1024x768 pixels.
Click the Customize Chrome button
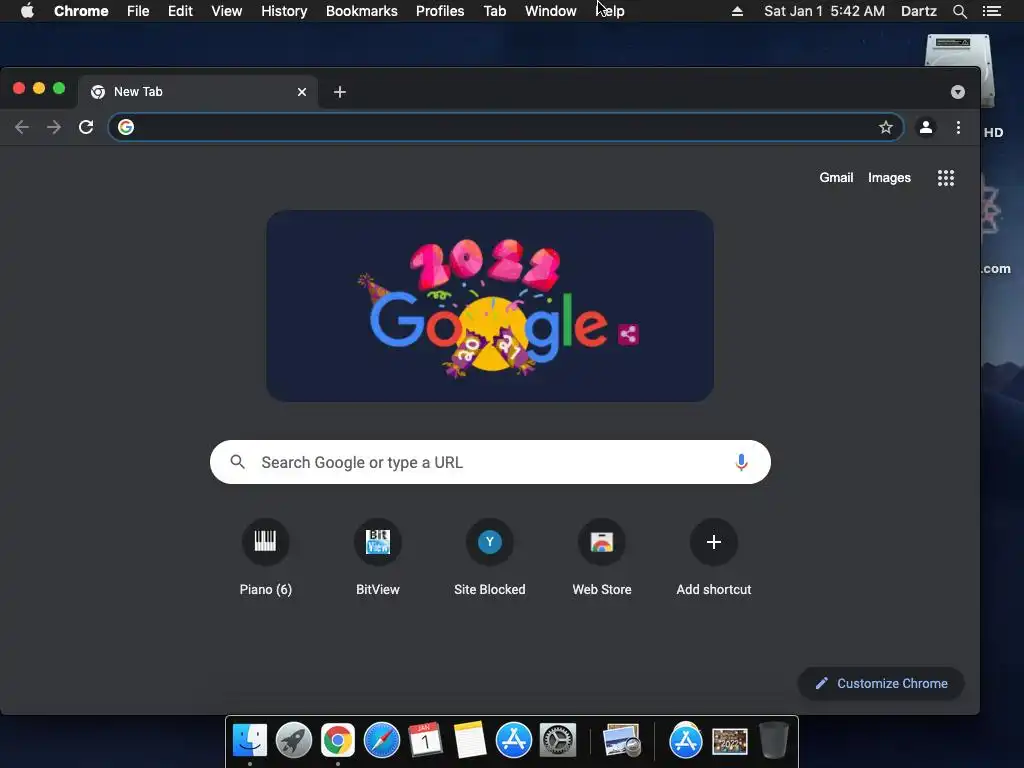click(881, 684)
